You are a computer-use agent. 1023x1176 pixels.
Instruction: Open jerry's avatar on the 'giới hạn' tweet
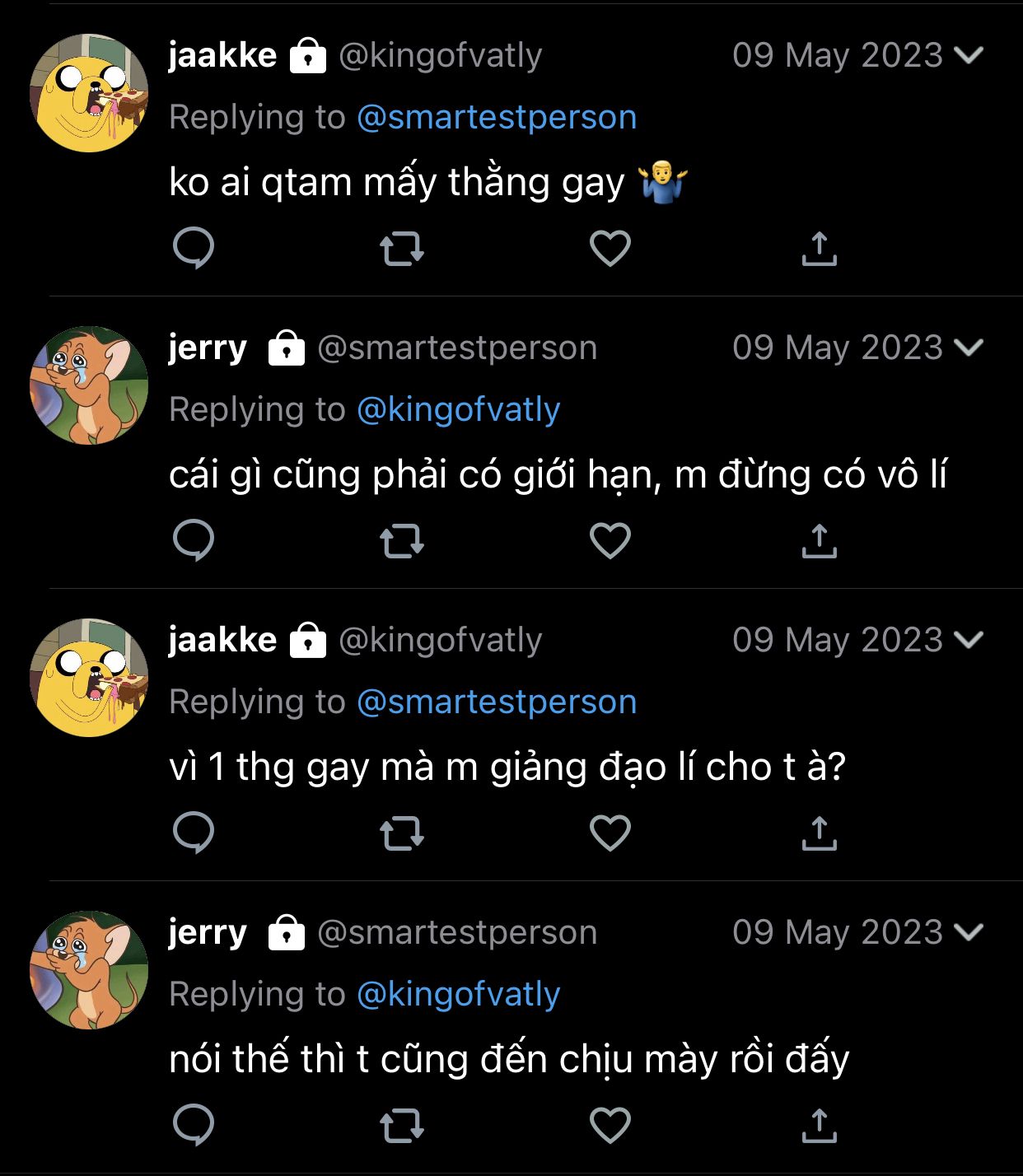click(x=89, y=385)
